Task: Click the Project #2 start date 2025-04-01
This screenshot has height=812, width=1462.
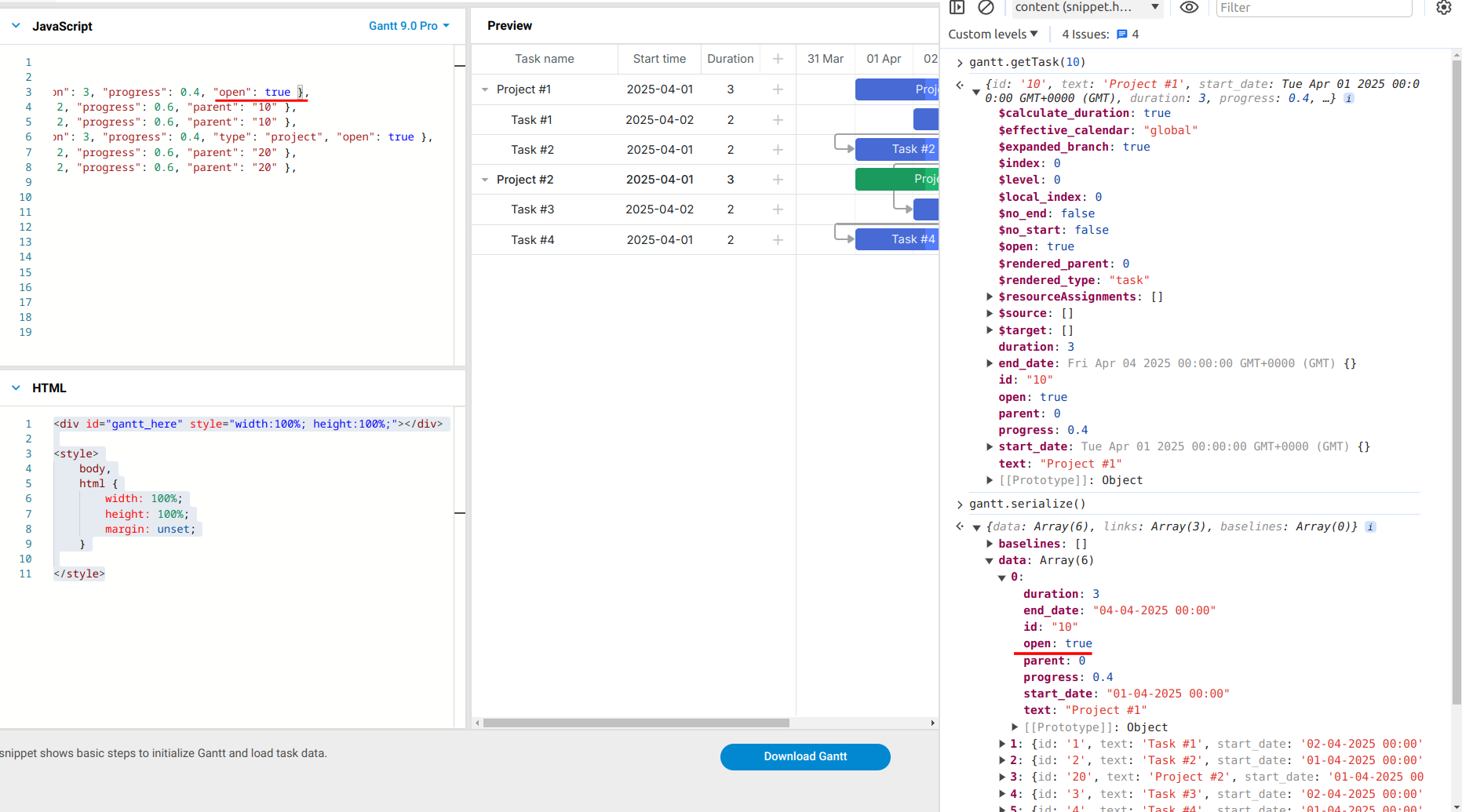Action: click(659, 180)
